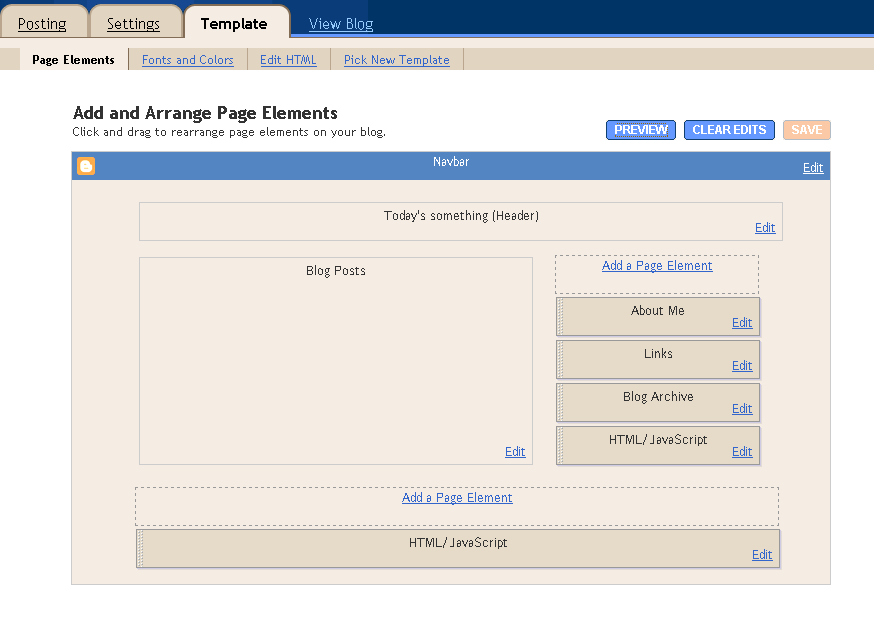Select the footer HTML/JavaScript widget box
This screenshot has width=874, height=618.
(x=458, y=548)
